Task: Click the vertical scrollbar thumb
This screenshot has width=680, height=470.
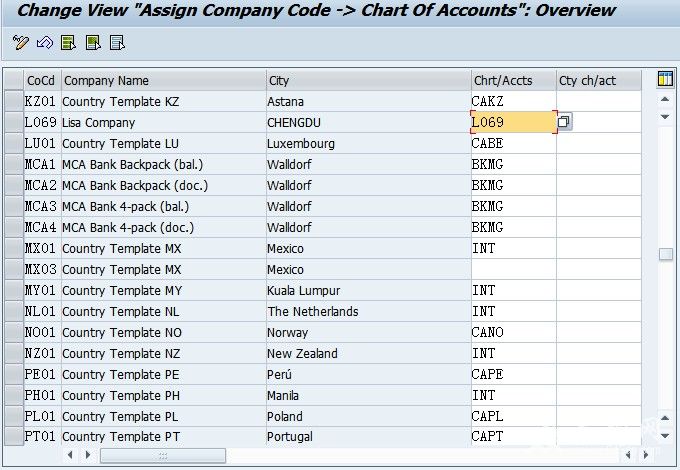Action: point(665,254)
